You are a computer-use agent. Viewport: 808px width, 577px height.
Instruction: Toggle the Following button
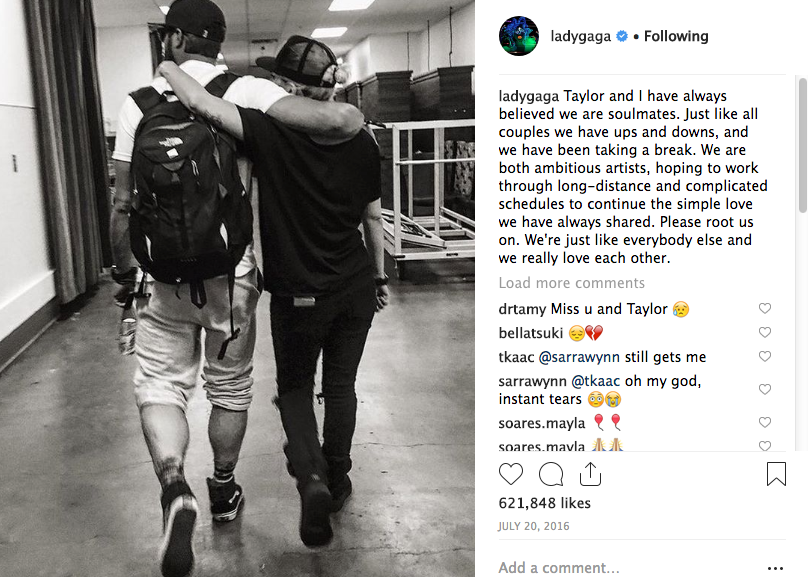676,36
